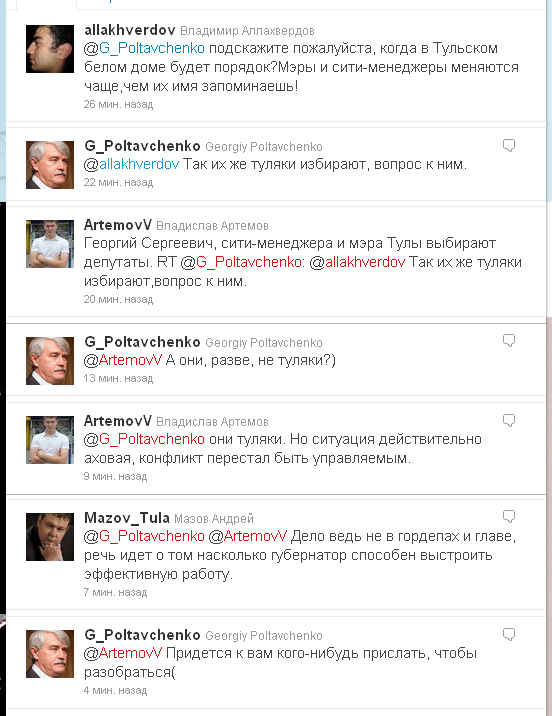Click conversation bubble on the 9 мин. назад ArtemovV tweet
This screenshot has height=716, width=552.
click(x=509, y=420)
